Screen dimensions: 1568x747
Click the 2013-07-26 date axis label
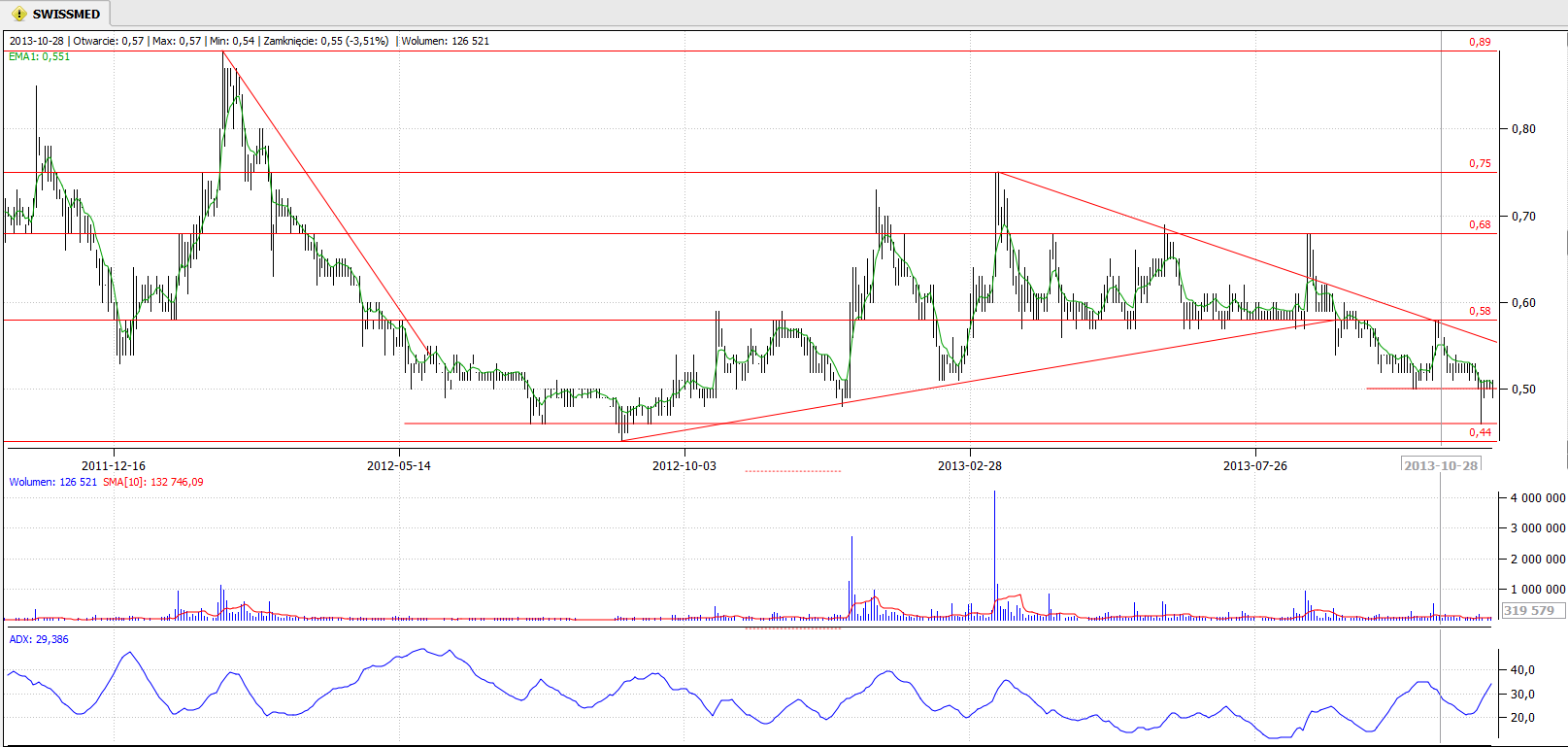tap(1255, 465)
